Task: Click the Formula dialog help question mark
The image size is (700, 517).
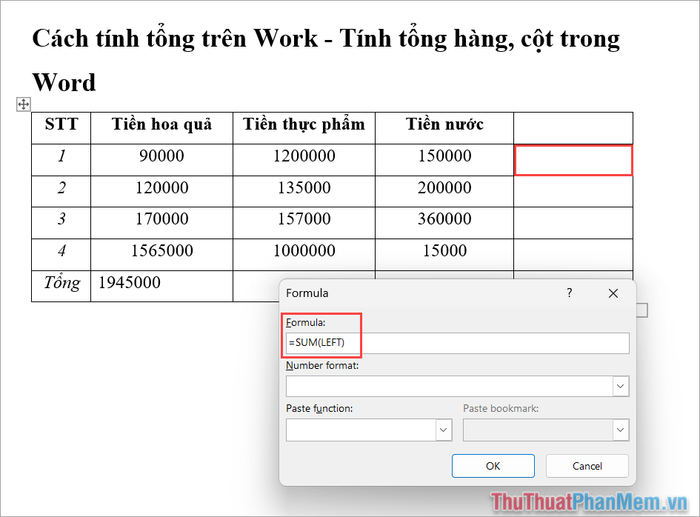Action: [x=569, y=293]
